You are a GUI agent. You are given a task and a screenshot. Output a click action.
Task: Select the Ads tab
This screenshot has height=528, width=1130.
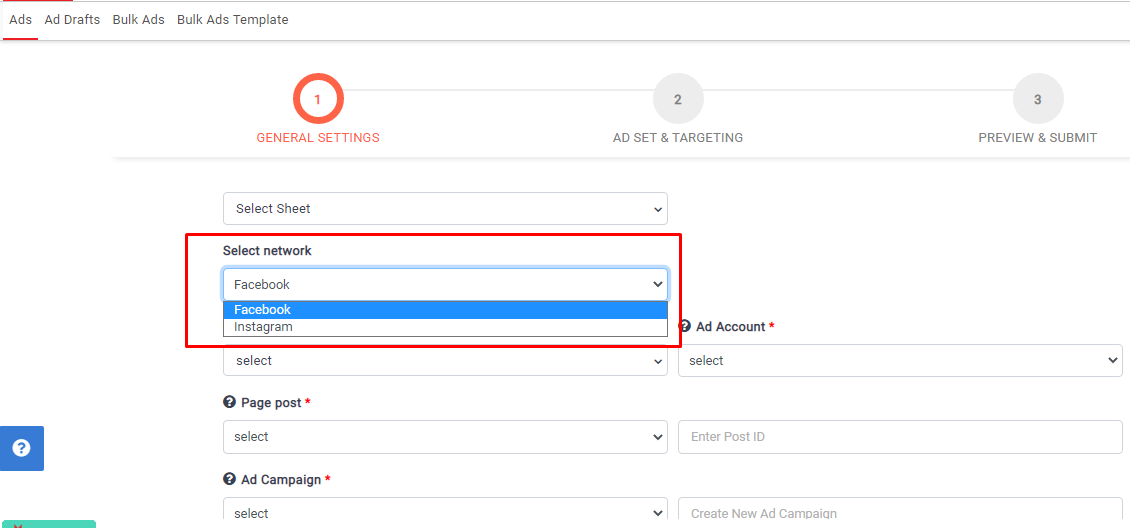tap(20, 20)
